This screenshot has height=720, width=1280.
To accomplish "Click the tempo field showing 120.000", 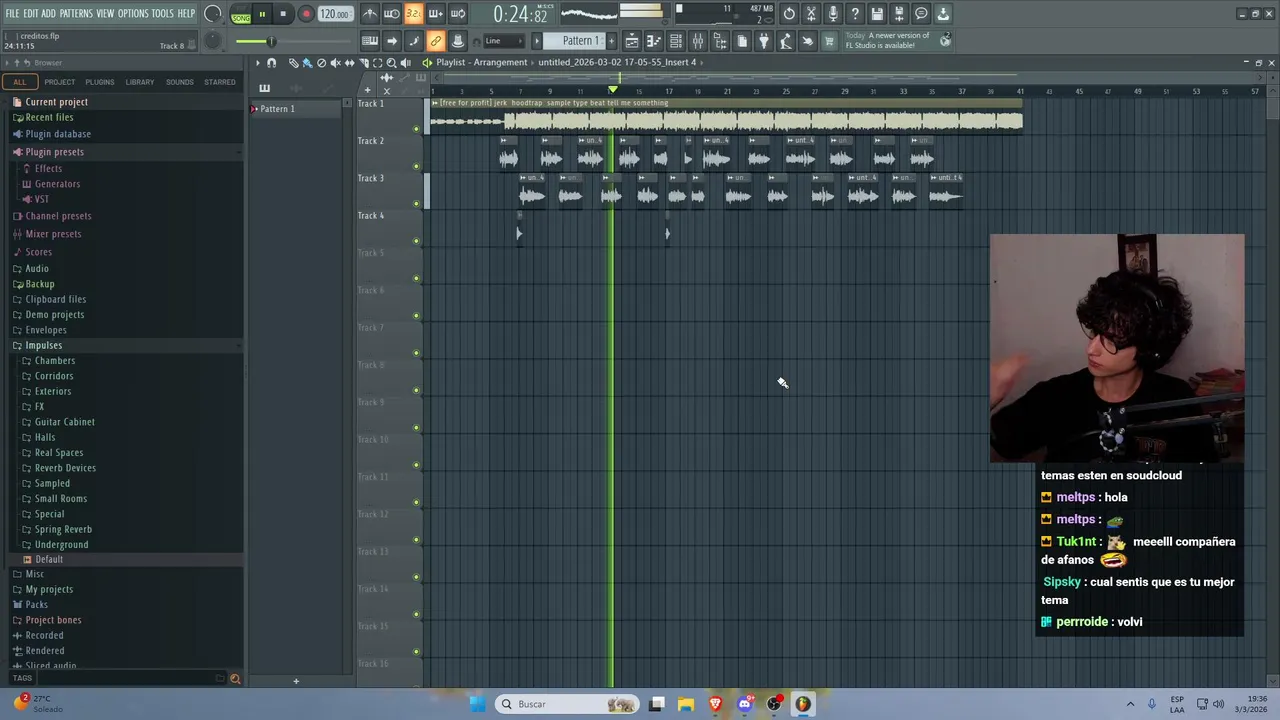I will tap(334, 14).
